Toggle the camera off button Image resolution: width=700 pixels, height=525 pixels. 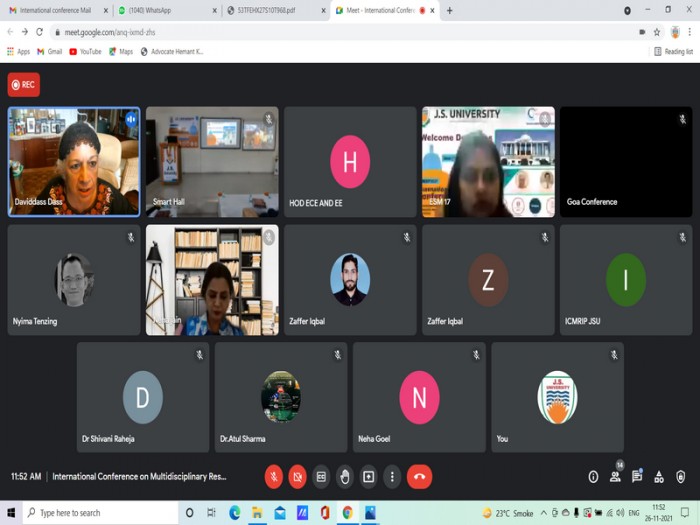tap(297, 477)
